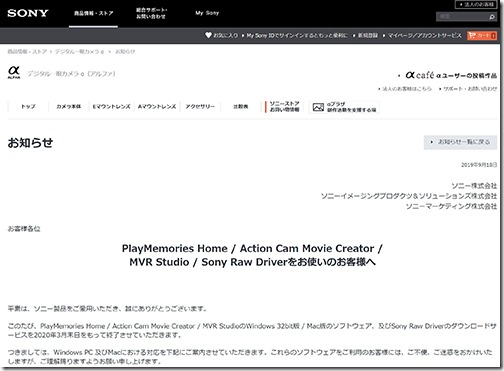The image size is (504, 371).
Task: Click the MVR Studio / Sony Raw Driver heading line
Action: tap(252, 262)
